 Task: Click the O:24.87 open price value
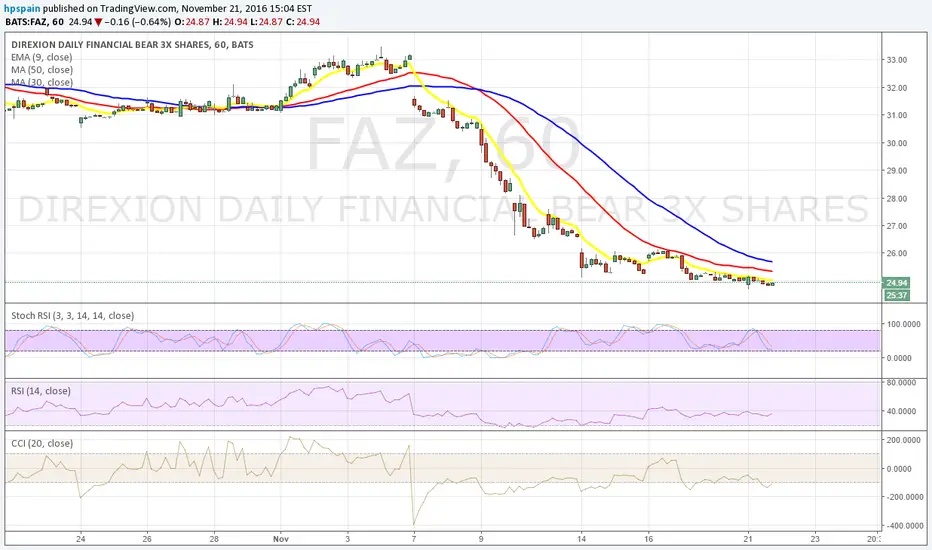pyautogui.click(x=191, y=22)
